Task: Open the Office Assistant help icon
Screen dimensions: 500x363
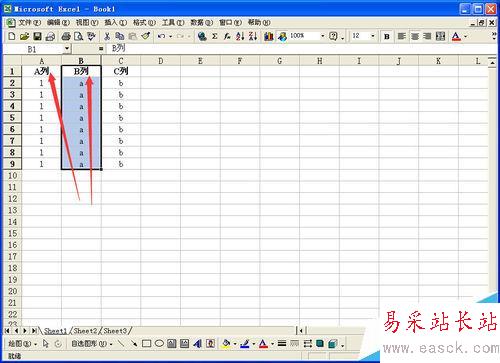Action: click(333, 36)
